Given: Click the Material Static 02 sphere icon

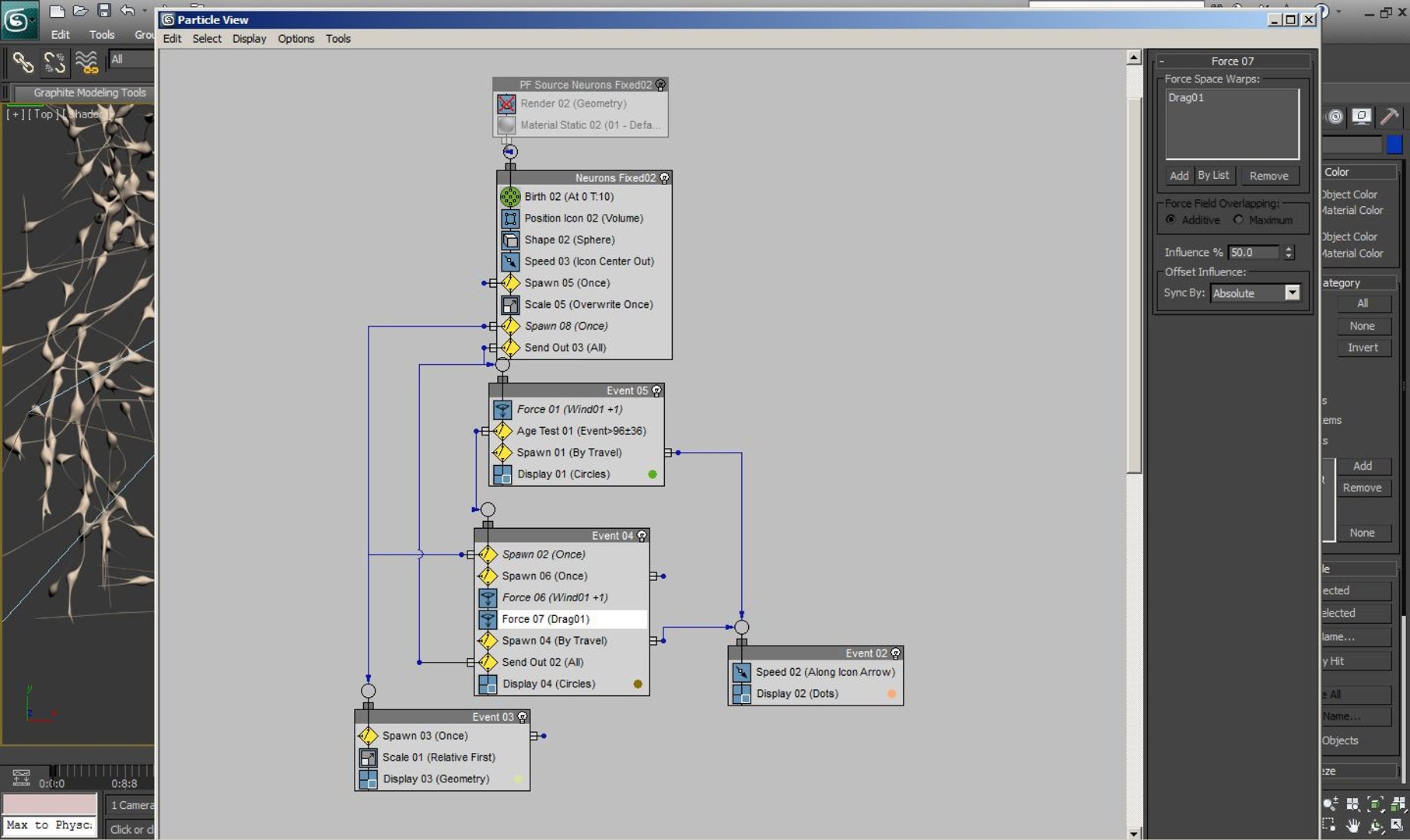Looking at the screenshot, I should (x=506, y=124).
